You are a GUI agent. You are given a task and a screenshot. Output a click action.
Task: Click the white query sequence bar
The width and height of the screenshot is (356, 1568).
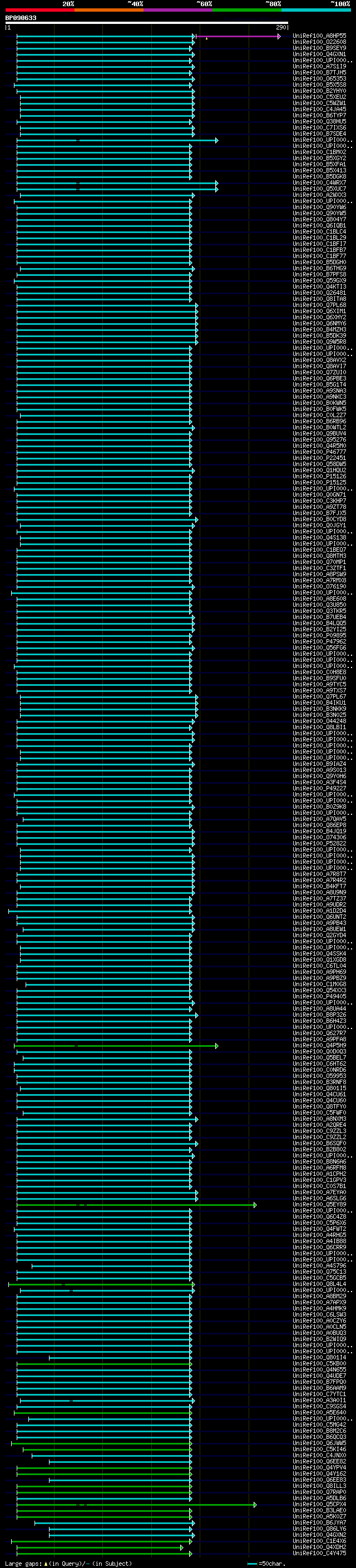point(147,22)
